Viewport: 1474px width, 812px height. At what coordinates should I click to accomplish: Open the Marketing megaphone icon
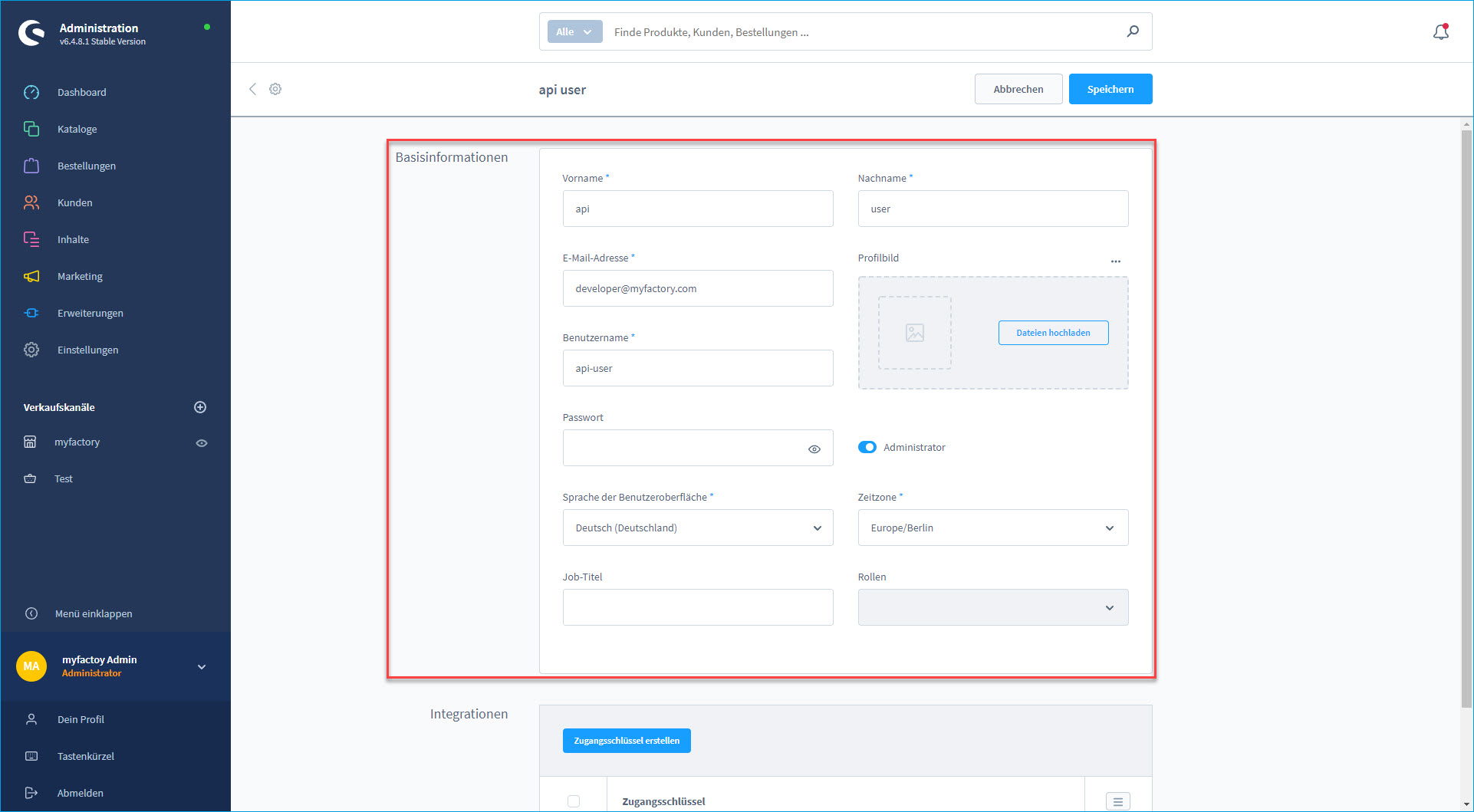coord(31,276)
